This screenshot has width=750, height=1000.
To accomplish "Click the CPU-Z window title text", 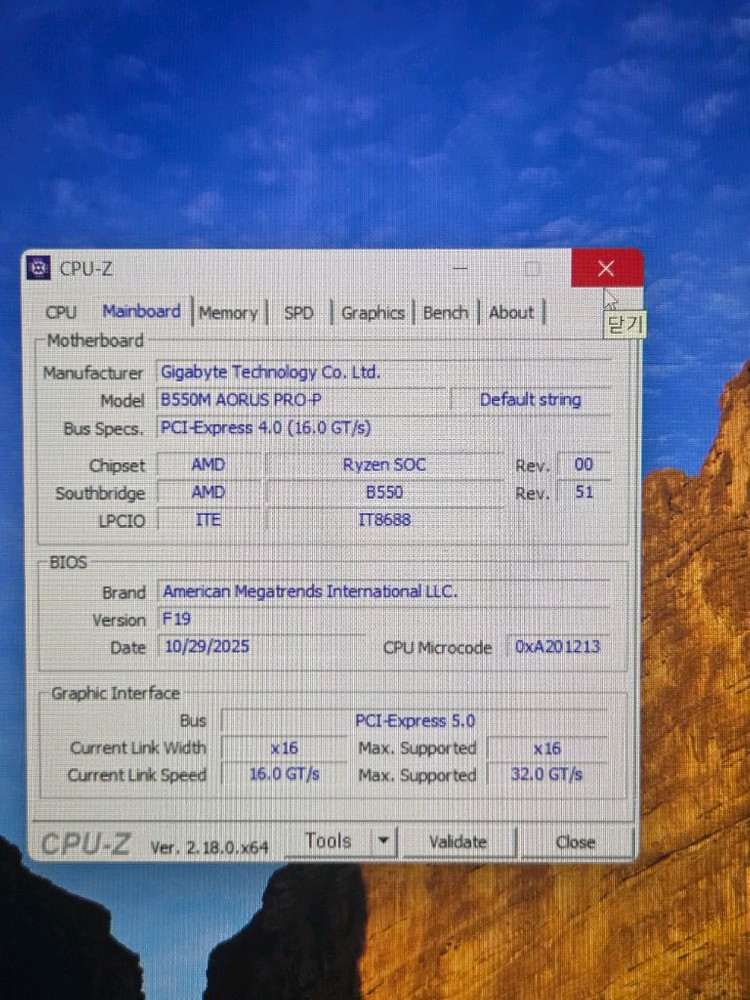I will point(86,269).
